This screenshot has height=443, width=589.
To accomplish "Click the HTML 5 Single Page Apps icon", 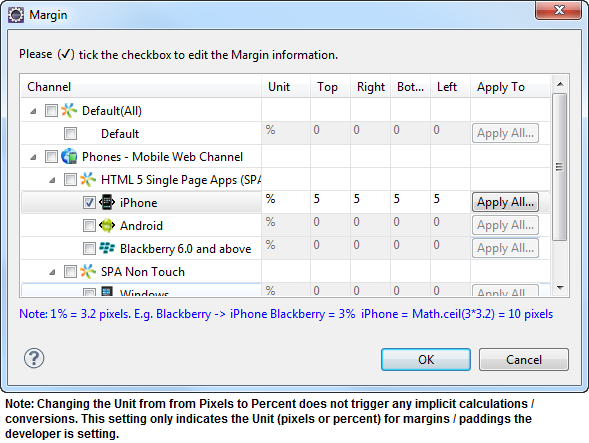I will point(88,180).
